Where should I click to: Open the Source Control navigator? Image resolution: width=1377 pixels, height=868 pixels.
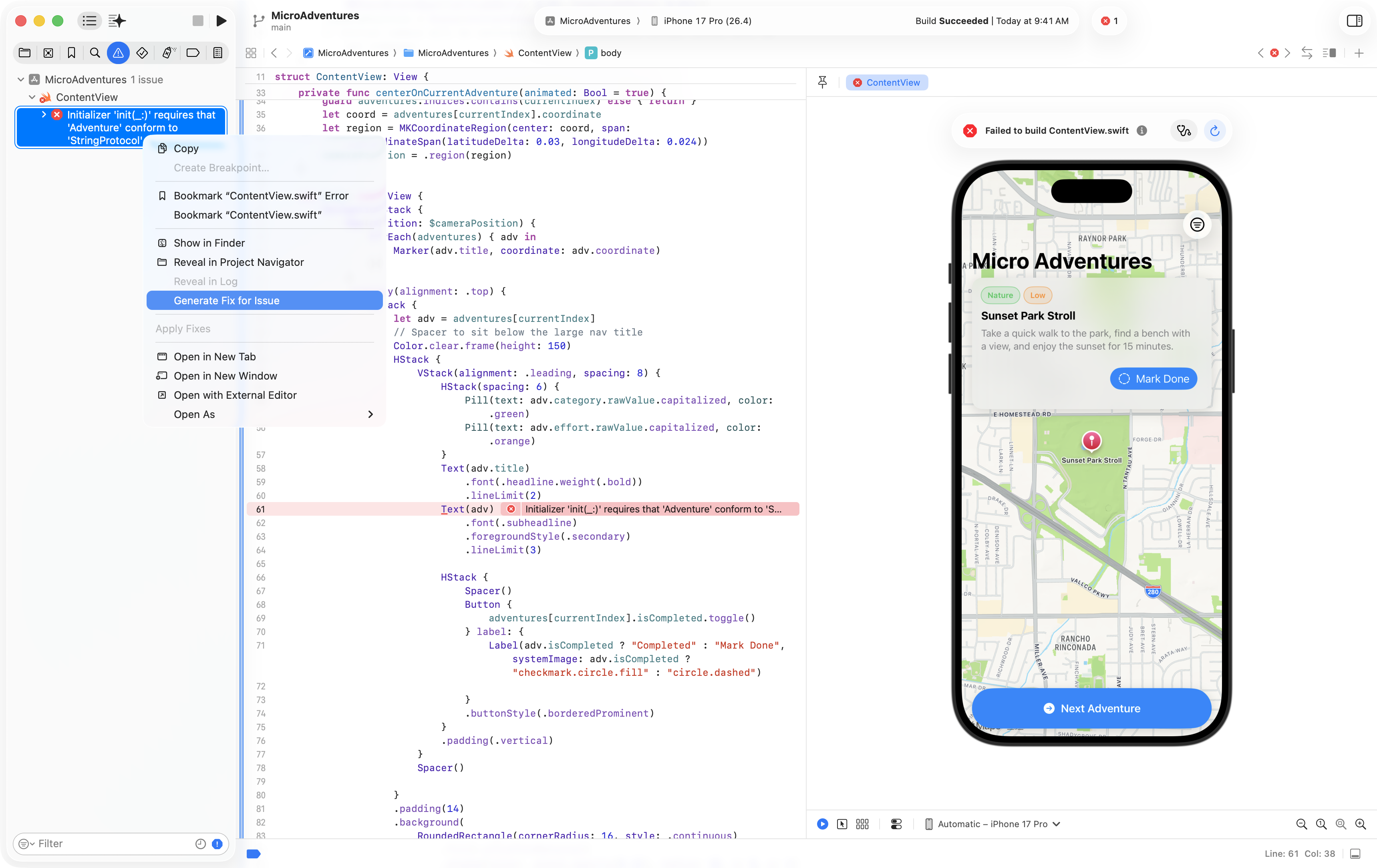(48, 53)
